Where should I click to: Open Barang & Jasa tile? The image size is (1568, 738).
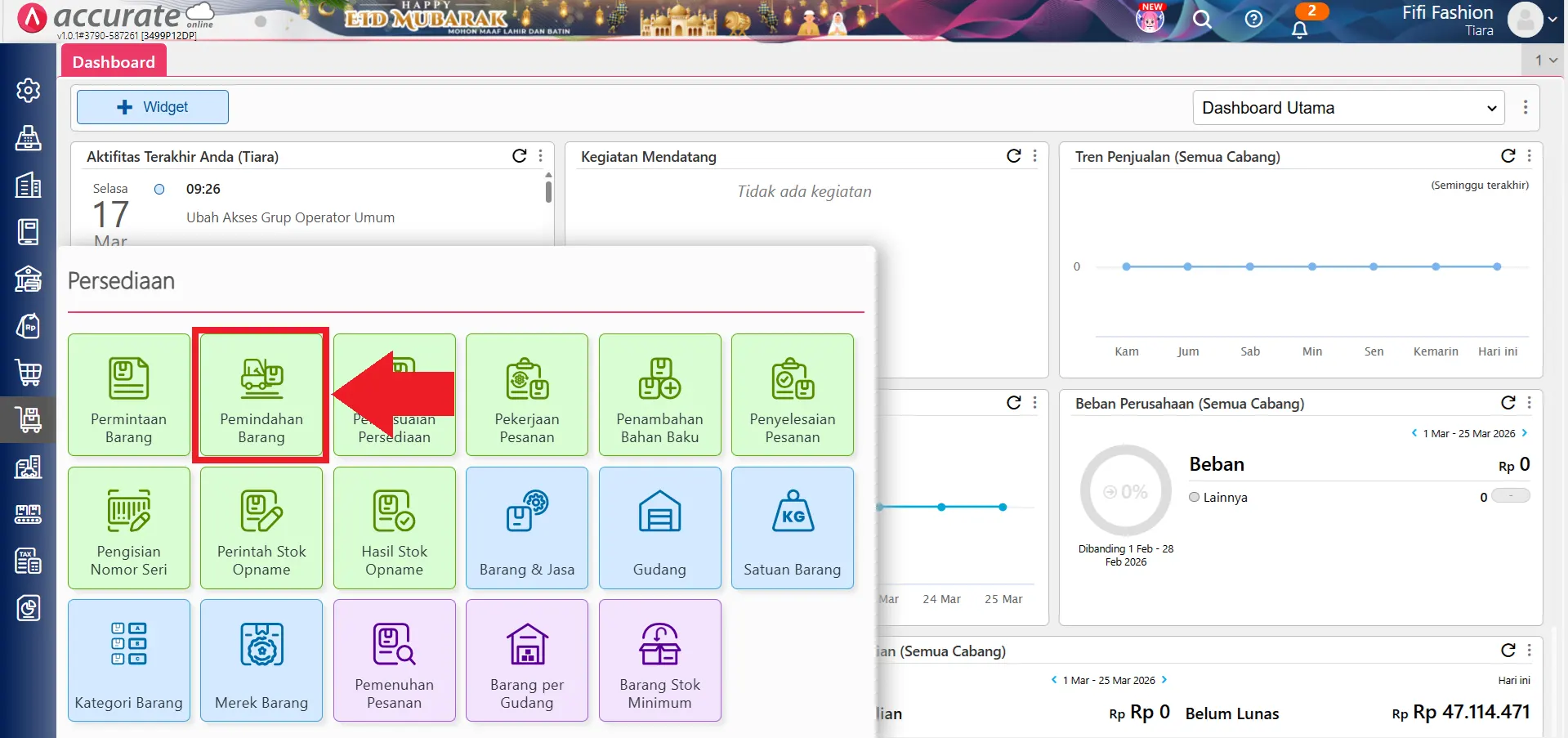[x=526, y=527]
